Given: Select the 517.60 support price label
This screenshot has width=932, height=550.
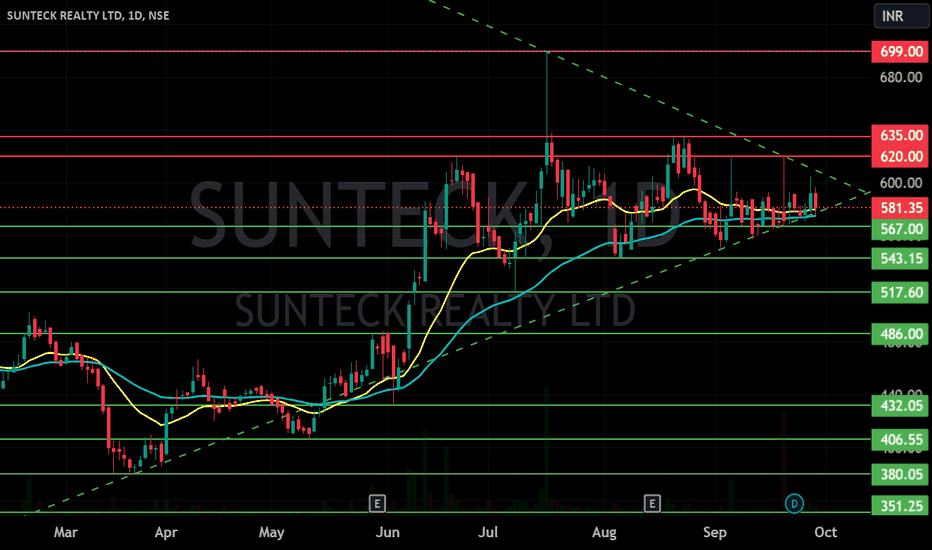Looking at the screenshot, I should pyautogui.click(x=900, y=293).
